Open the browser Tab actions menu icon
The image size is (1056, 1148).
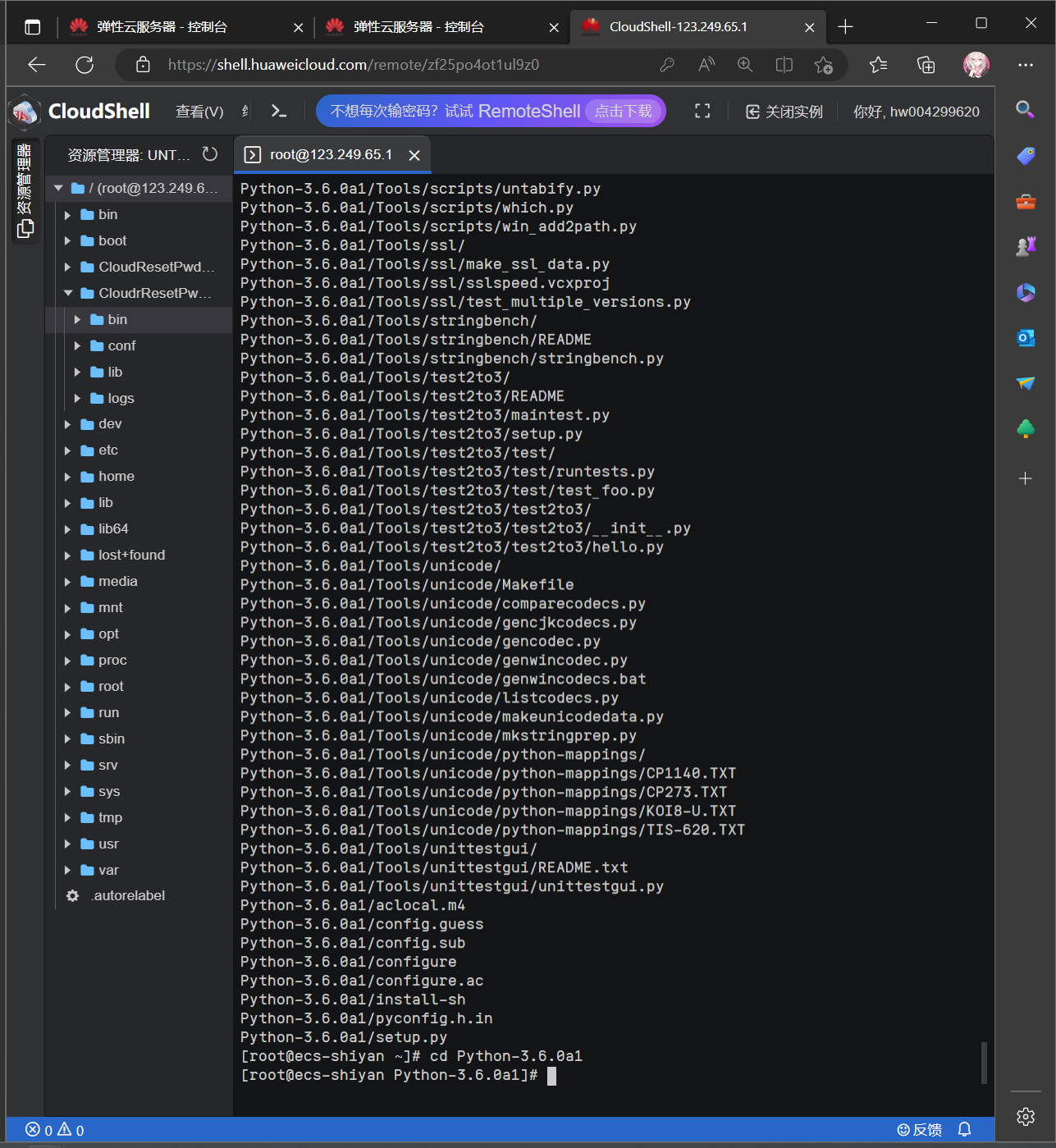(32, 27)
